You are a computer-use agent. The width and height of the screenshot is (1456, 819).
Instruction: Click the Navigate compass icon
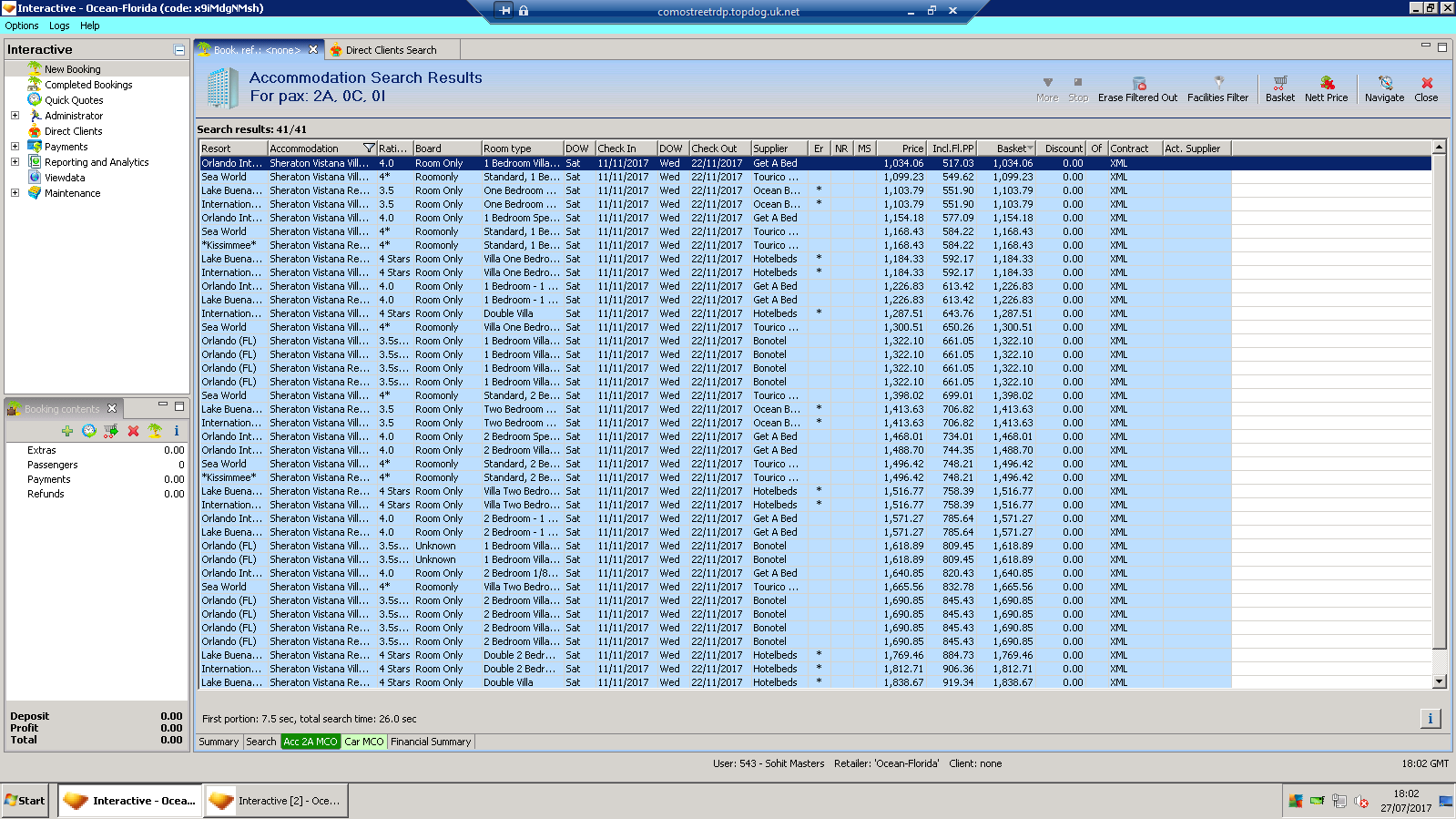1385,83
